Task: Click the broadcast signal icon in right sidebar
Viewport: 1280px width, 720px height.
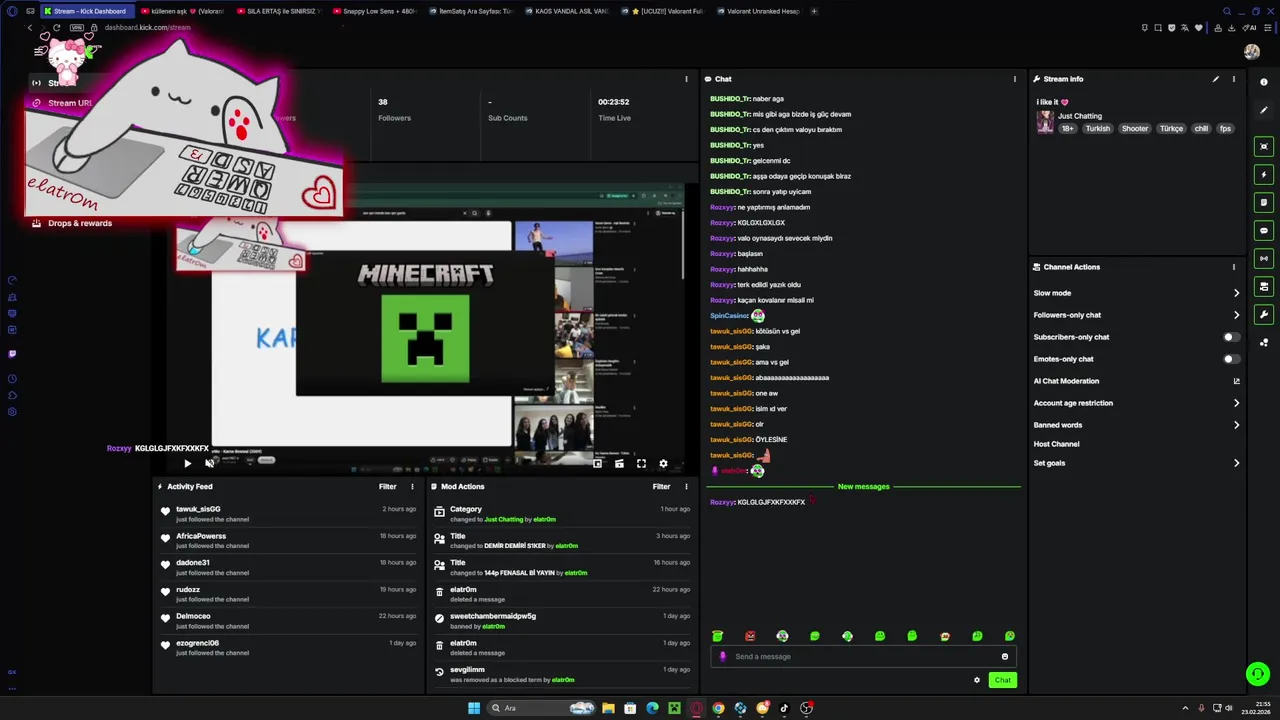Action: [x=1264, y=259]
